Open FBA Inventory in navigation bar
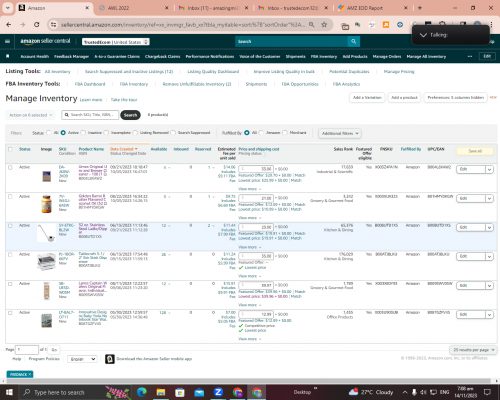 tap(324, 57)
